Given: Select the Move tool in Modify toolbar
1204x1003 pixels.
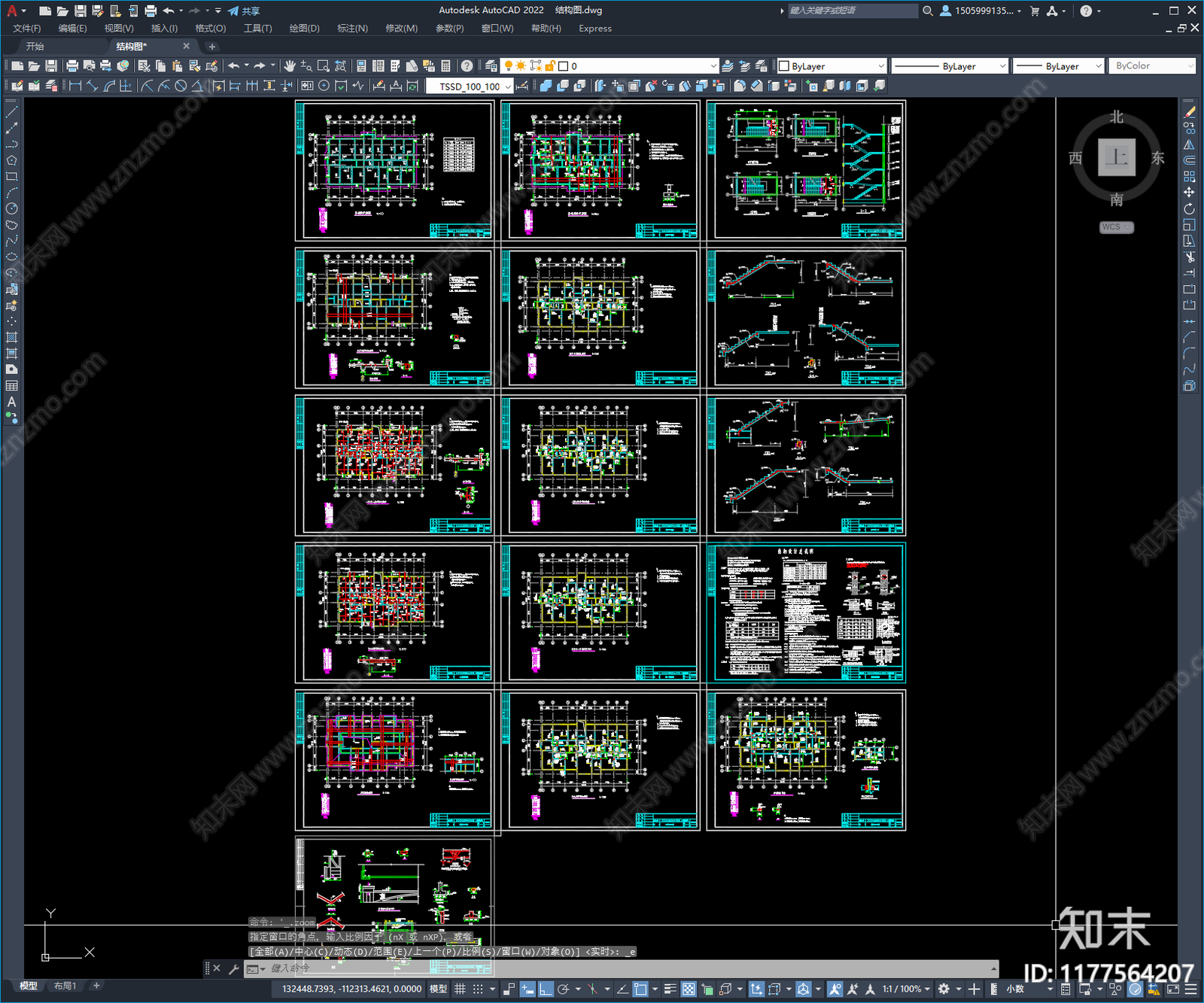Looking at the screenshot, I should coord(1190,193).
